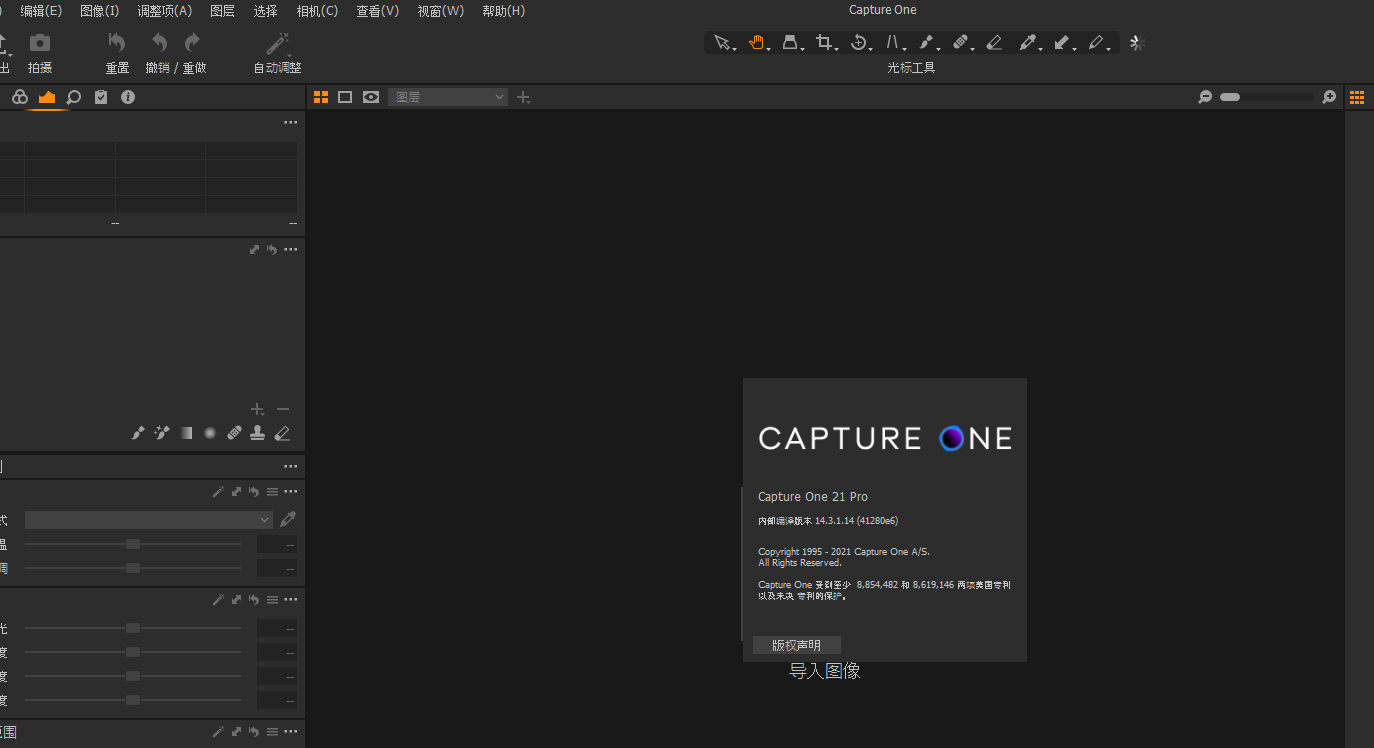
Task: Select the Erase Mask tool in top toolbar
Action: [x=993, y=42]
